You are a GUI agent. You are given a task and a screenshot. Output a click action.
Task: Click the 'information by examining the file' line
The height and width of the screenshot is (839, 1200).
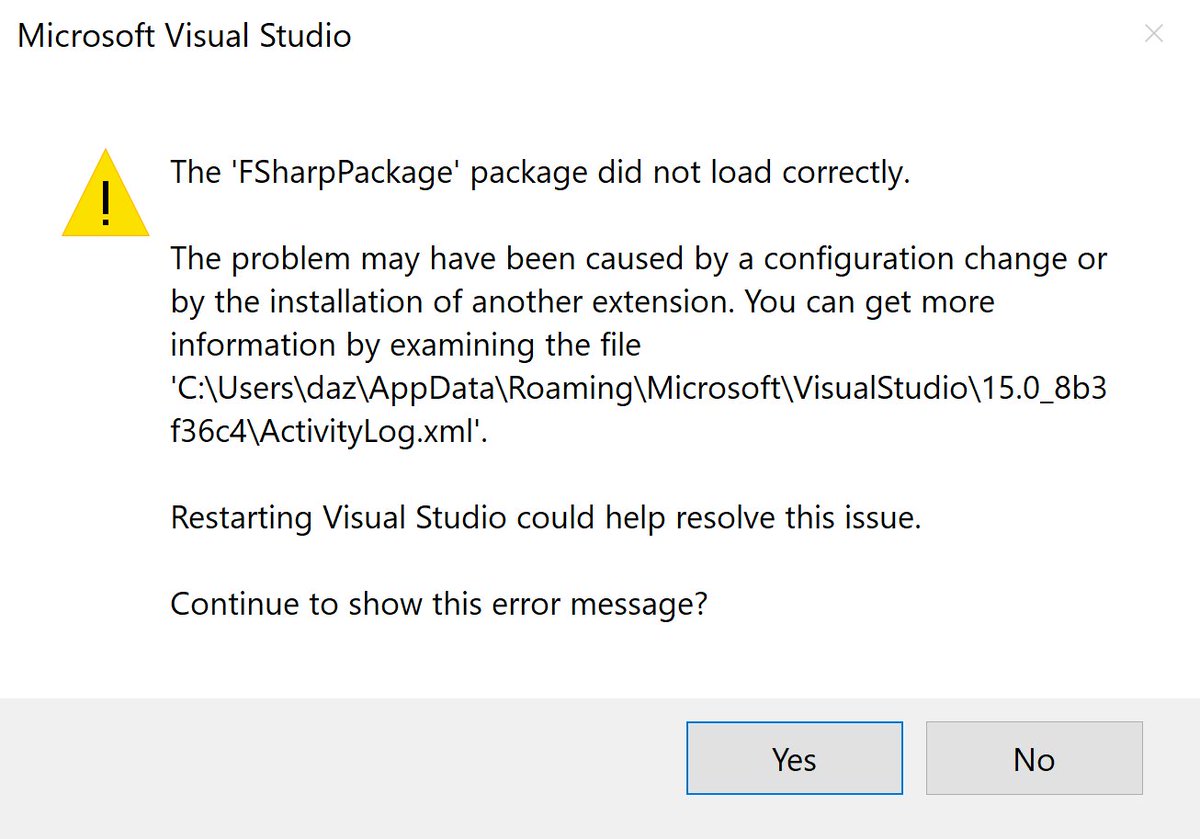click(x=405, y=345)
